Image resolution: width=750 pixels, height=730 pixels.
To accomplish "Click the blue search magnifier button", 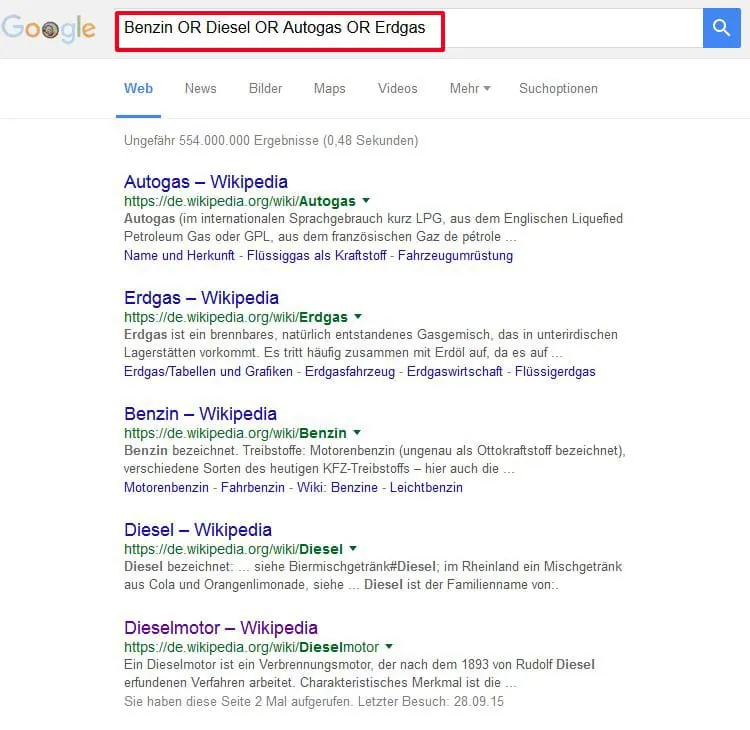I will point(721,28).
